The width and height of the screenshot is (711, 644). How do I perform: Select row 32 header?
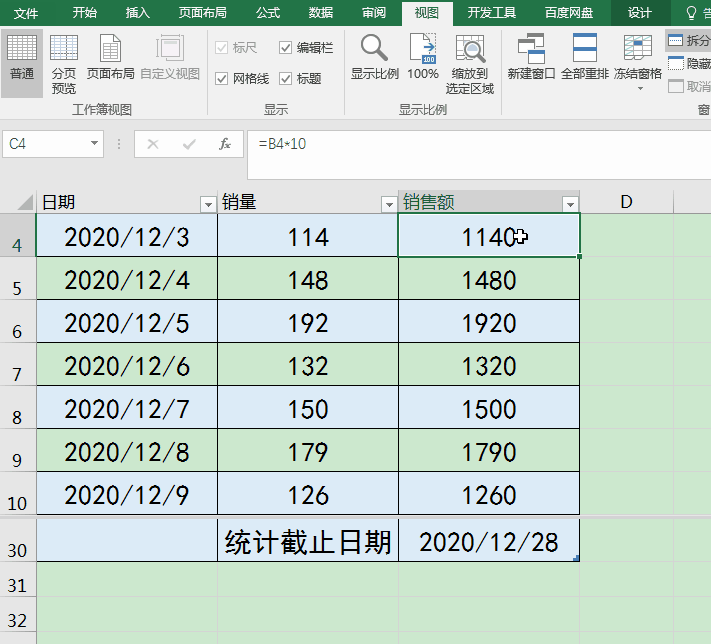coord(17,615)
